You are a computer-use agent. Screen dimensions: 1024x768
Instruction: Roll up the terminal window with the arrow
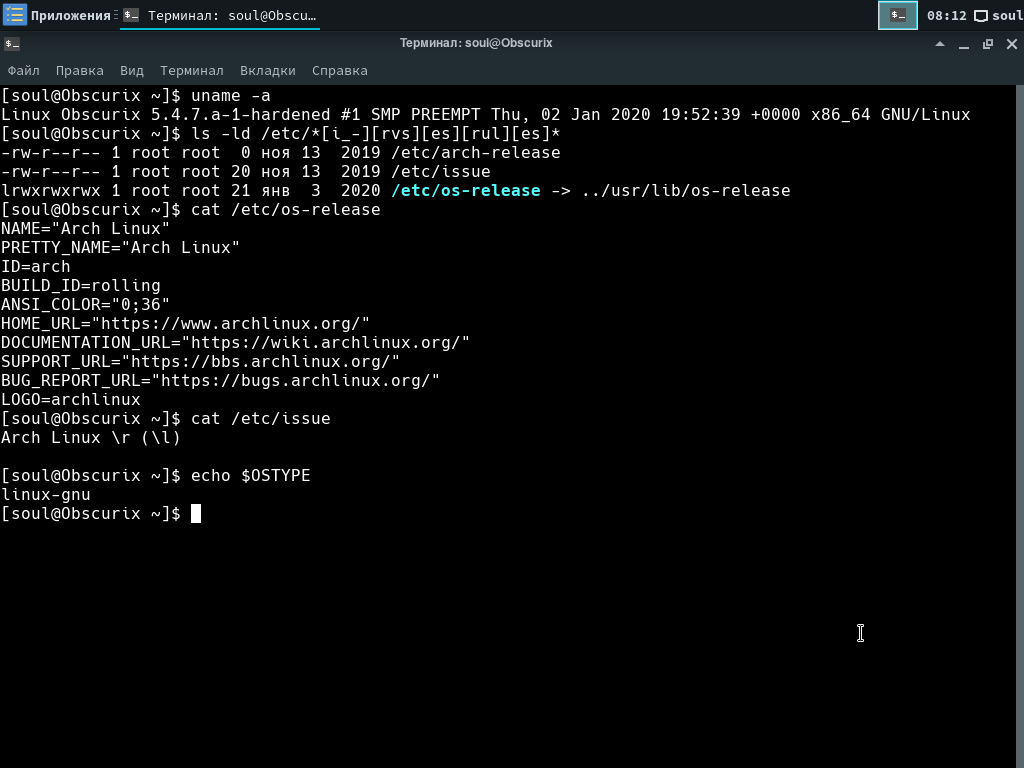click(940, 44)
